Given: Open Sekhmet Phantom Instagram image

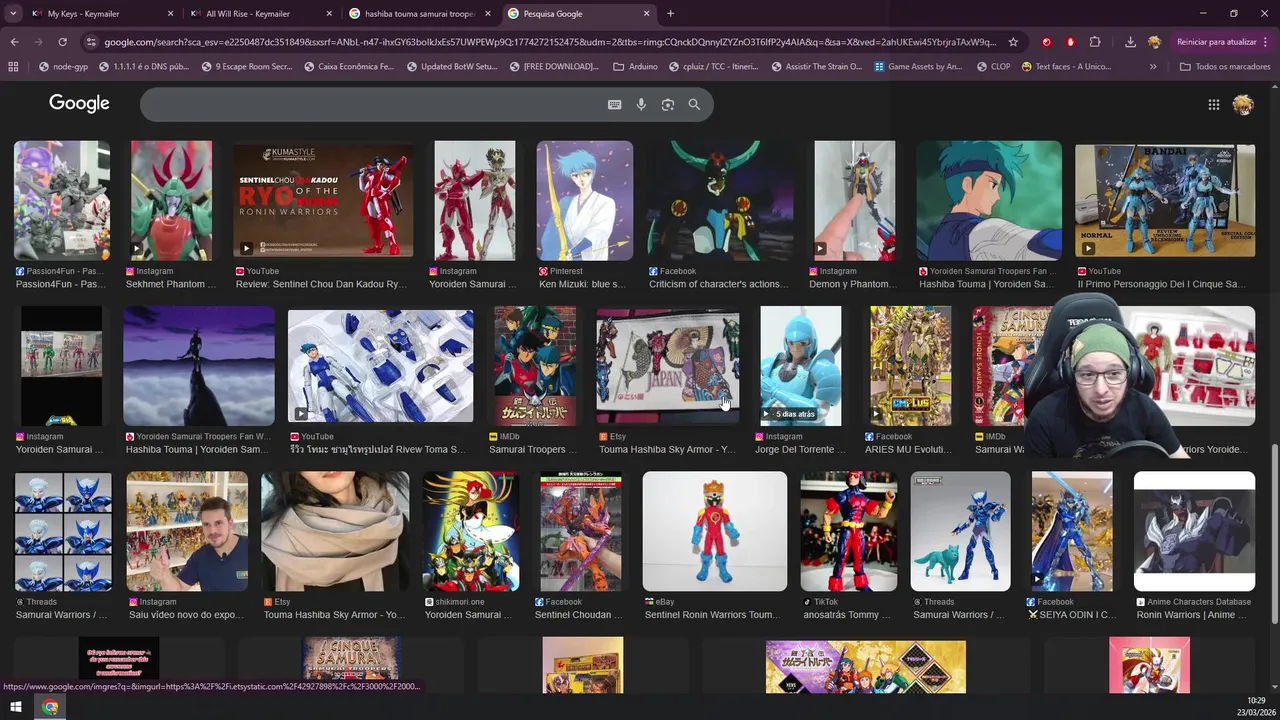Looking at the screenshot, I should click(171, 200).
